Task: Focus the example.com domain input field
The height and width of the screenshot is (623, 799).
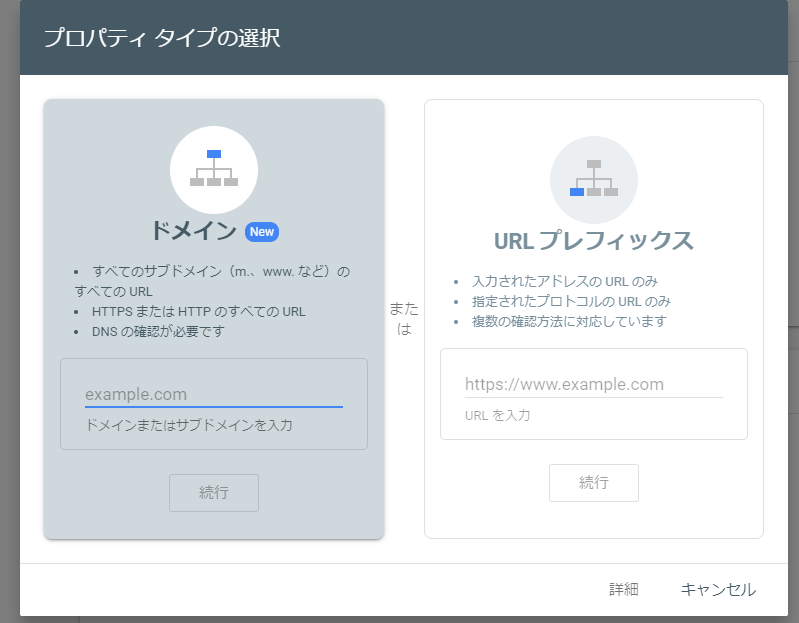Action: (x=213, y=394)
